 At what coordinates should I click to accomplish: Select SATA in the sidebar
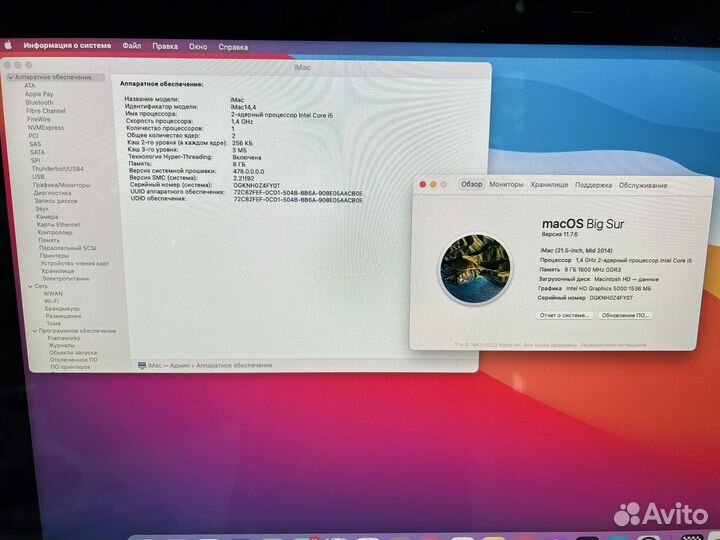coord(37,152)
